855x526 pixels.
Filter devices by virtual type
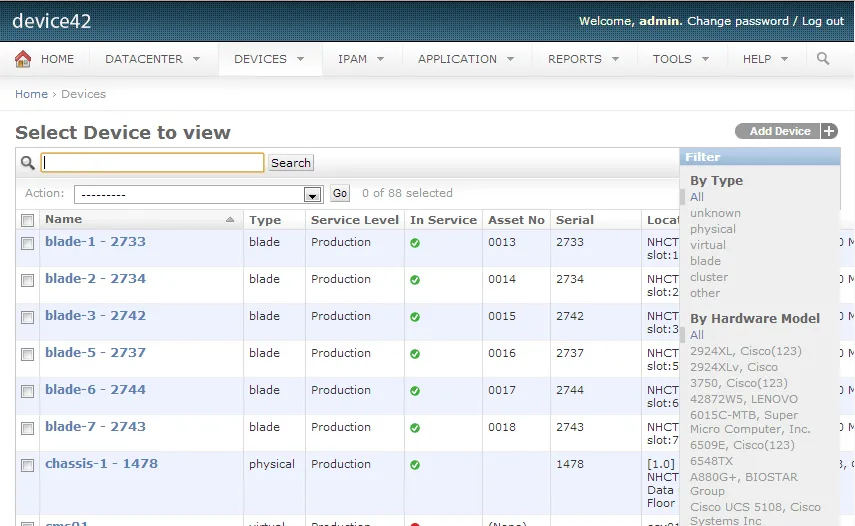click(x=708, y=245)
